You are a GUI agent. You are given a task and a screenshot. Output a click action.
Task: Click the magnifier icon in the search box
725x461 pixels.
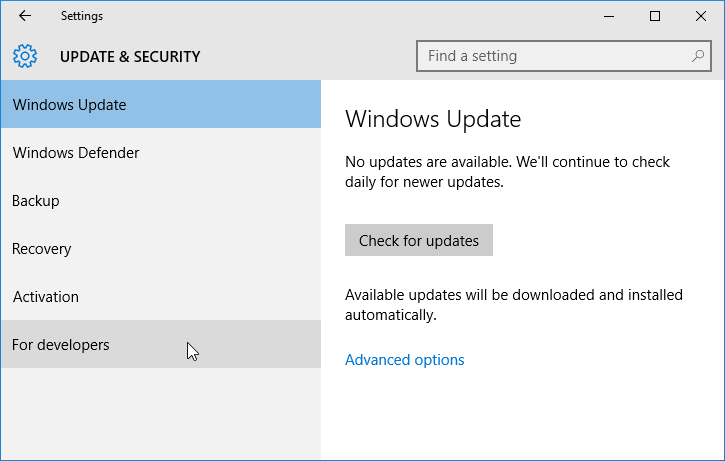697,56
